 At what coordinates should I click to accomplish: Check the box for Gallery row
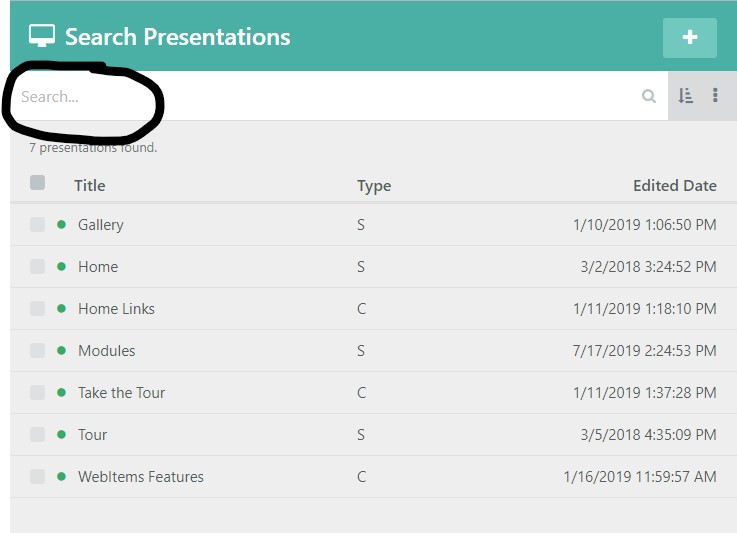[37, 225]
